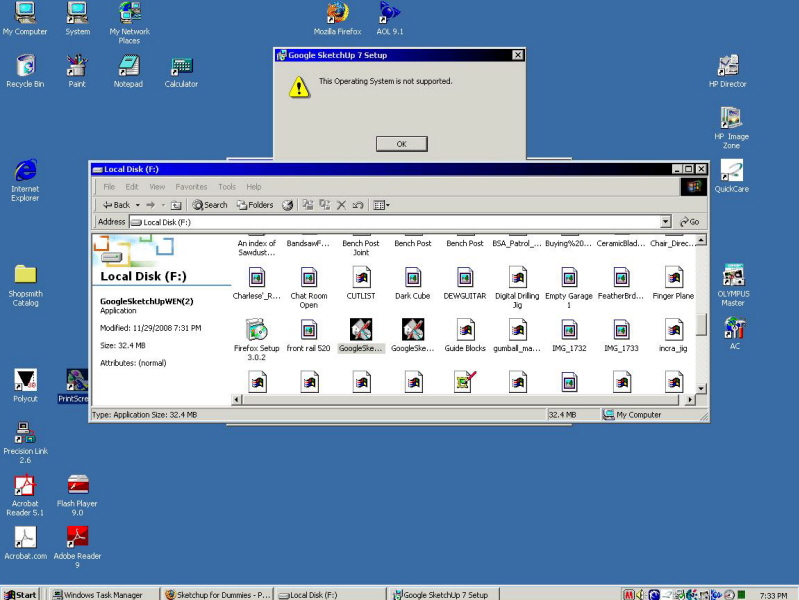This screenshot has height=600, width=799.
Task: Open the System desktop shortcut
Action: tap(77, 18)
